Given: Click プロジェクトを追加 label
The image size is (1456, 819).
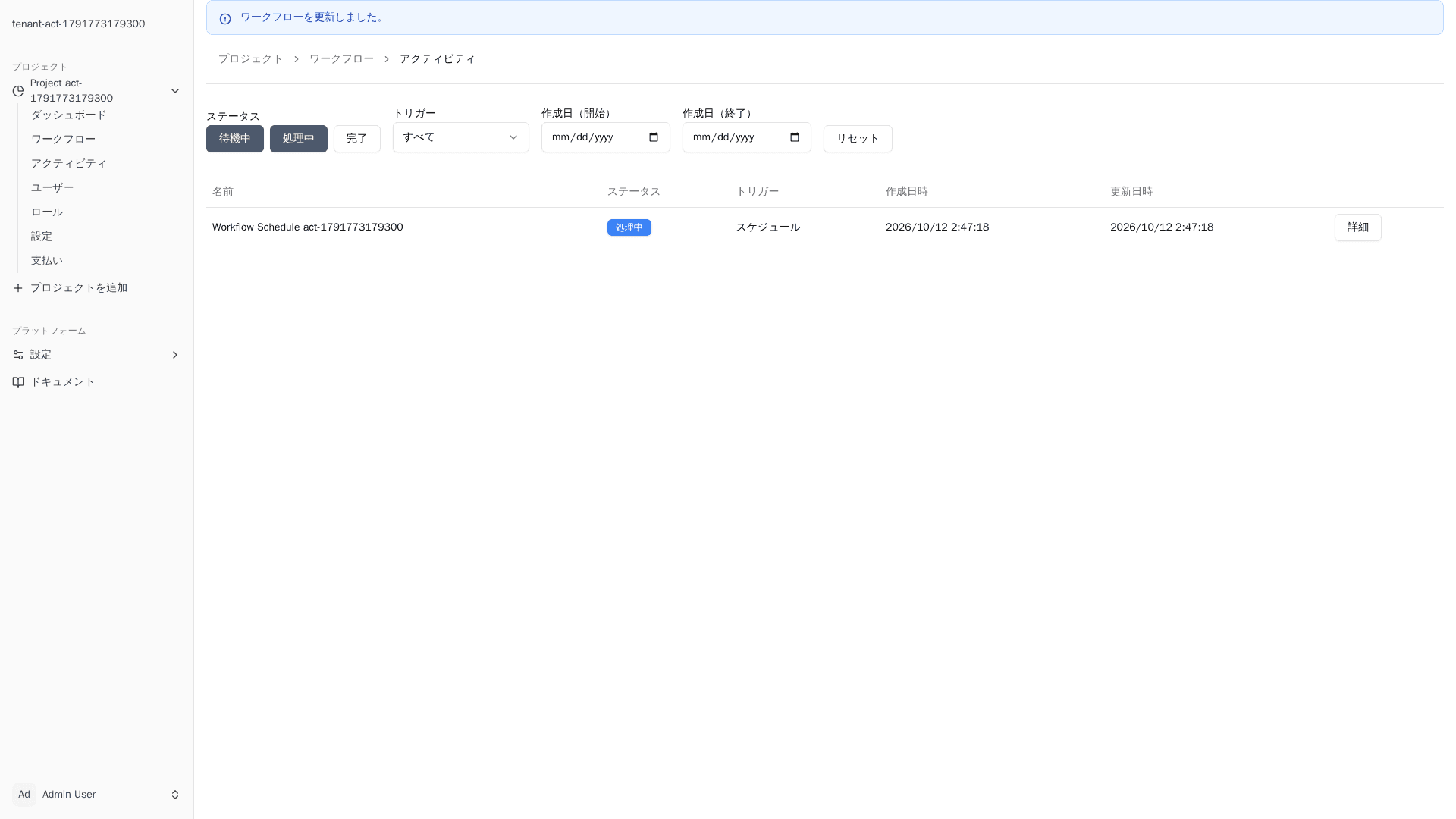Looking at the screenshot, I should coord(79,288).
